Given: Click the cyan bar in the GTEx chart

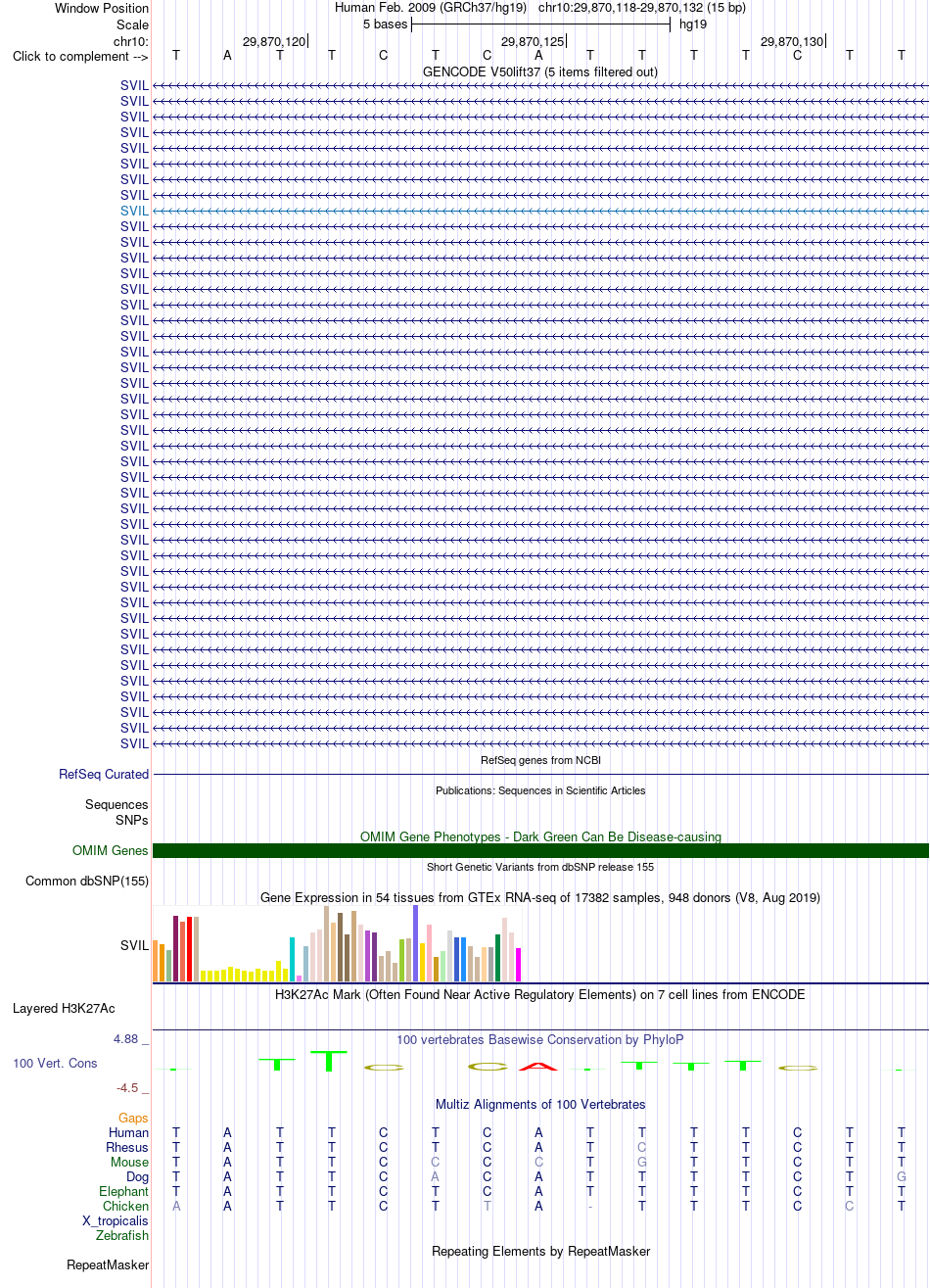Looking at the screenshot, I should 292,959.
